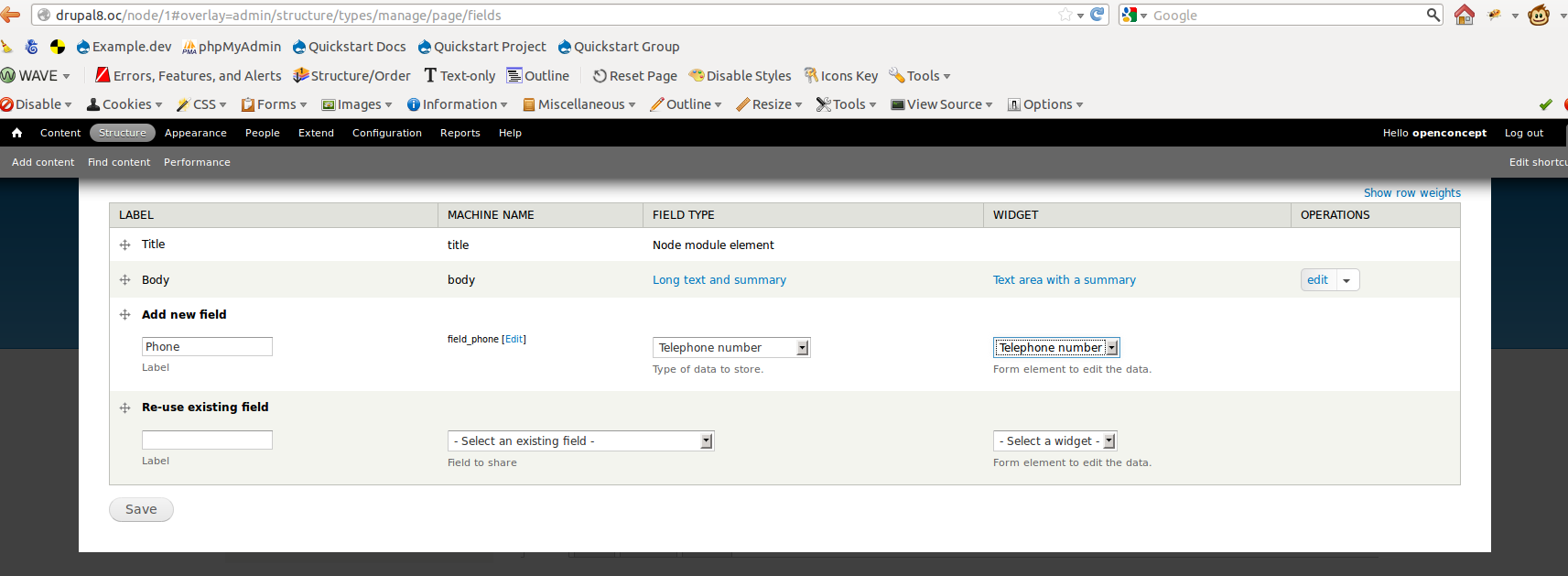Screen dimensions: 1568x576
Task: Open Web Developer Miscellaneous menu
Action: coord(579,104)
